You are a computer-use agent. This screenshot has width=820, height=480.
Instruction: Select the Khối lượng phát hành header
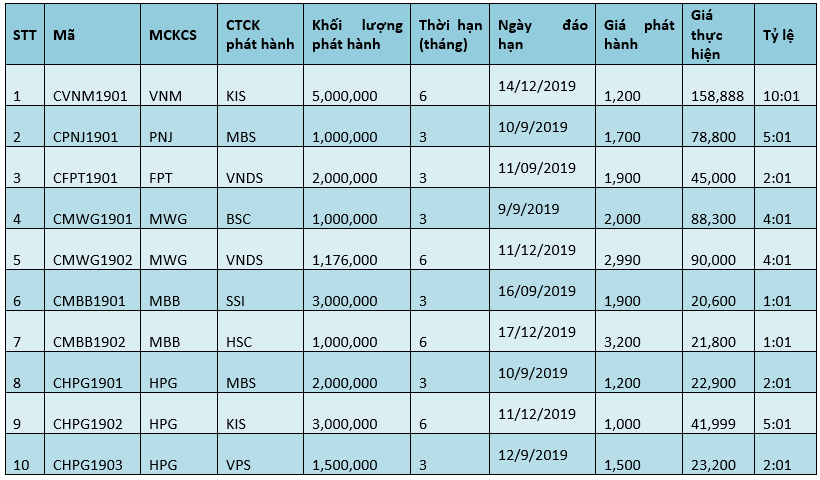click(357, 35)
